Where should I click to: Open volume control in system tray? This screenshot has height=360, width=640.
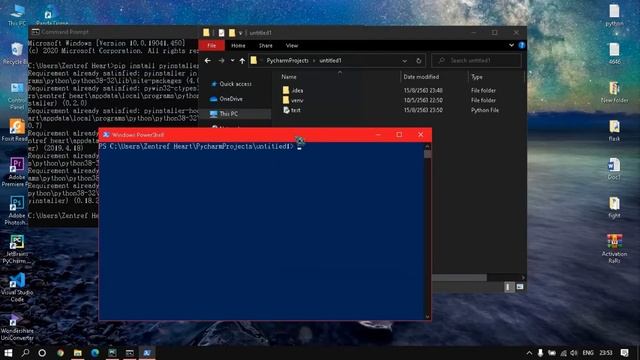coord(574,353)
